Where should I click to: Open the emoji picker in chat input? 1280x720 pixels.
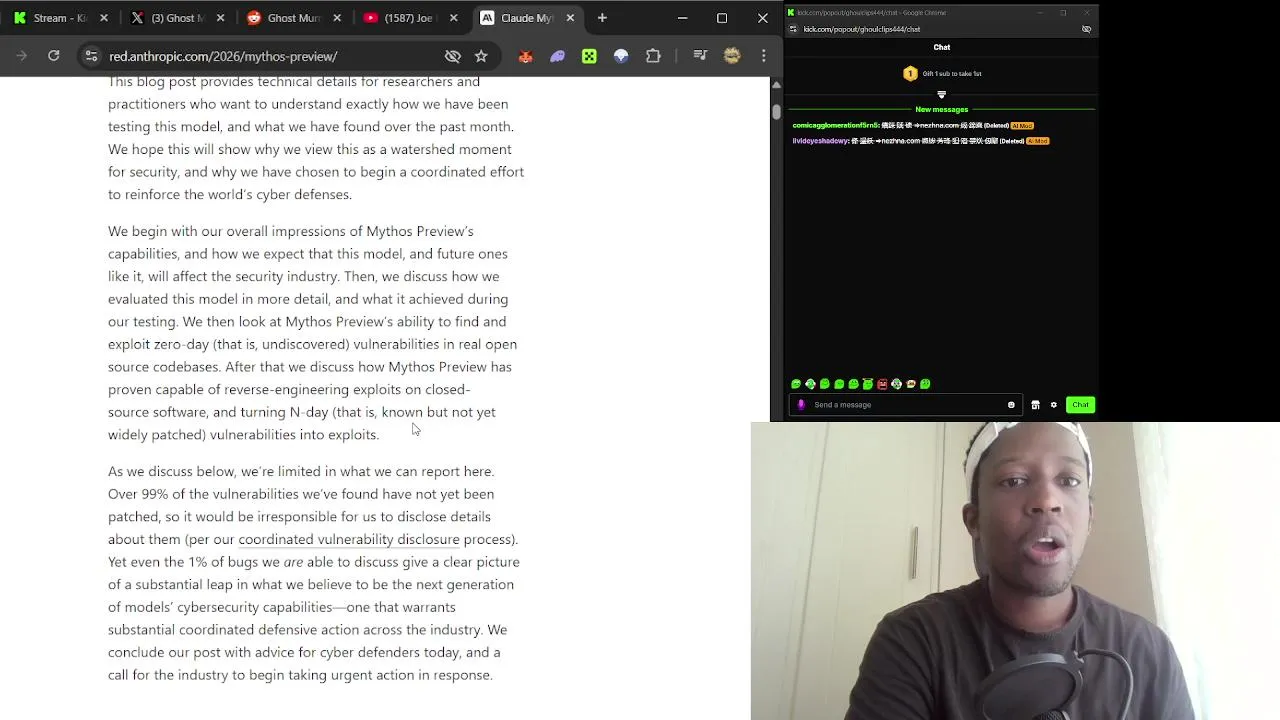[x=1011, y=405]
